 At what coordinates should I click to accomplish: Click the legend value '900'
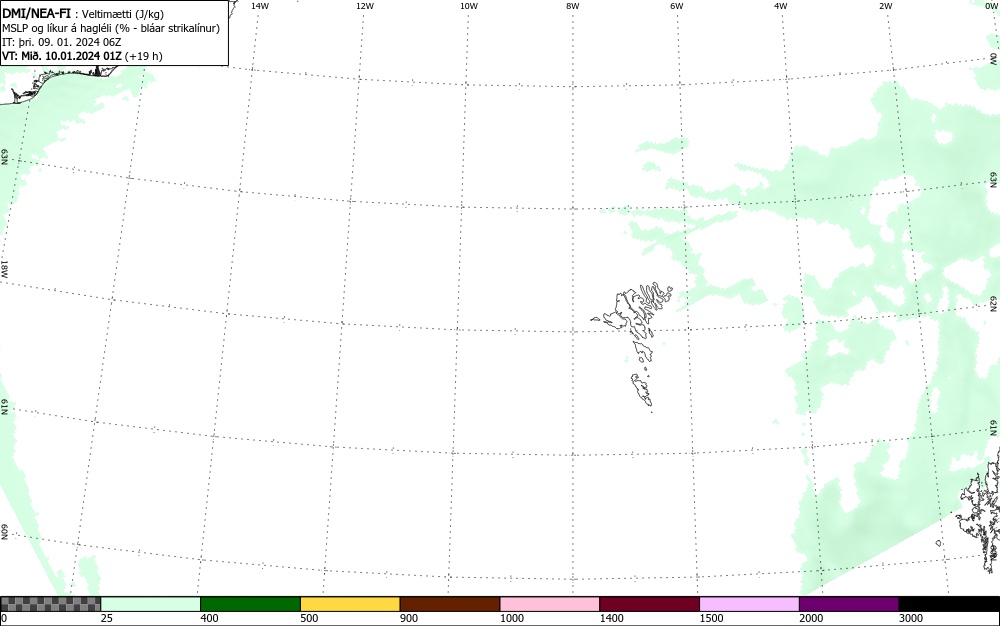pos(409,618)
